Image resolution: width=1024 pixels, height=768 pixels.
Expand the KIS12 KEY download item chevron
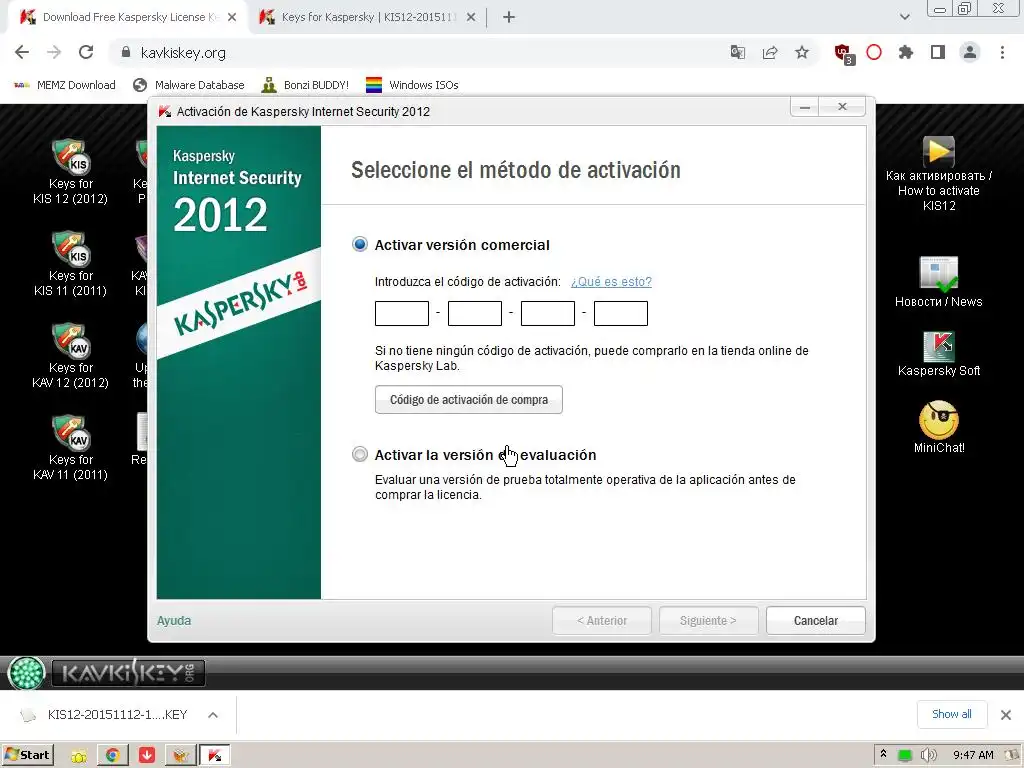pyautogui.click(x=213, y=715)
